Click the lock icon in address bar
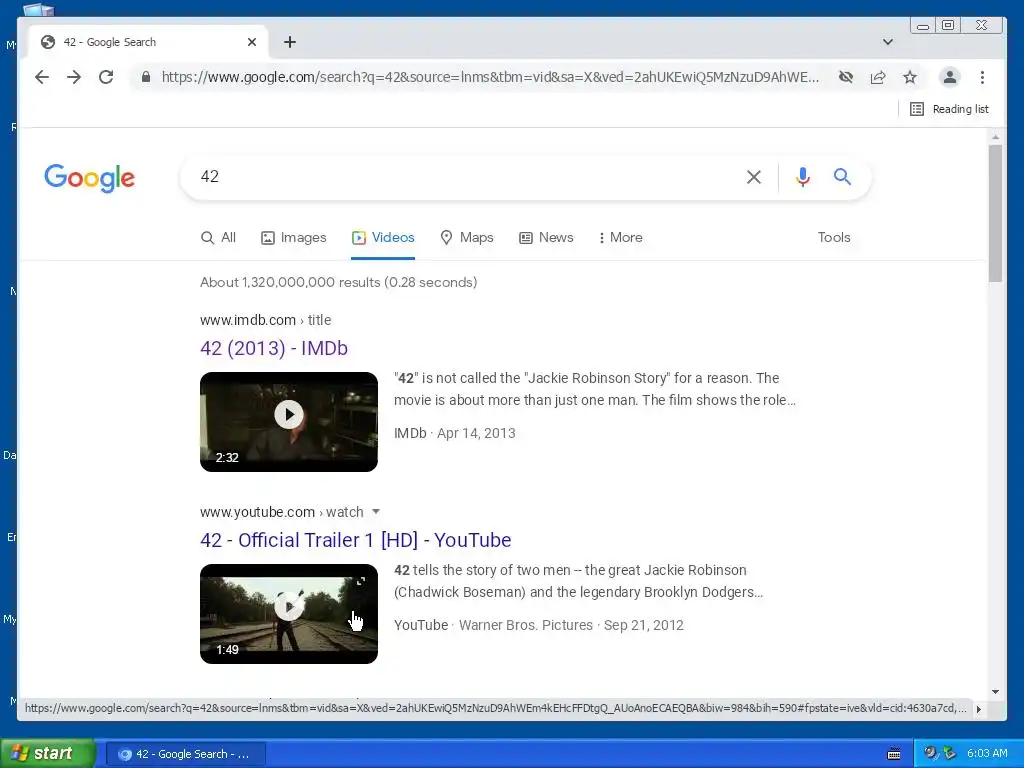The height and width of the screenshot is (768, 1024). click(x=146, y=77)
